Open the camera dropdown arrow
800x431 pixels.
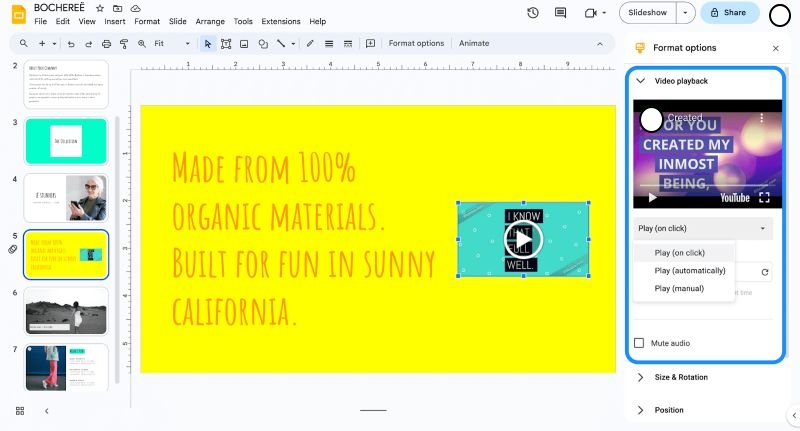604,13
